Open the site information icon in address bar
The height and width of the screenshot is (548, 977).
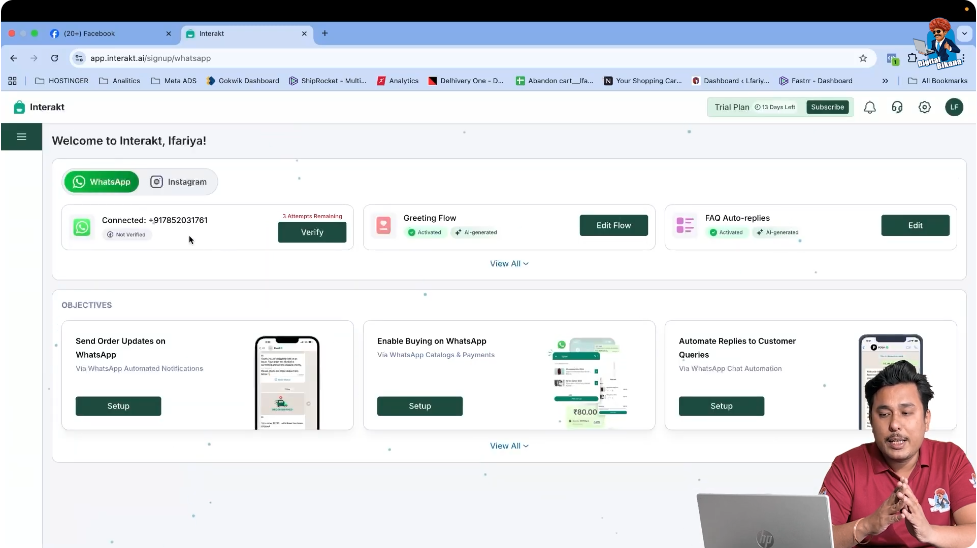click(x=79, y=58)
